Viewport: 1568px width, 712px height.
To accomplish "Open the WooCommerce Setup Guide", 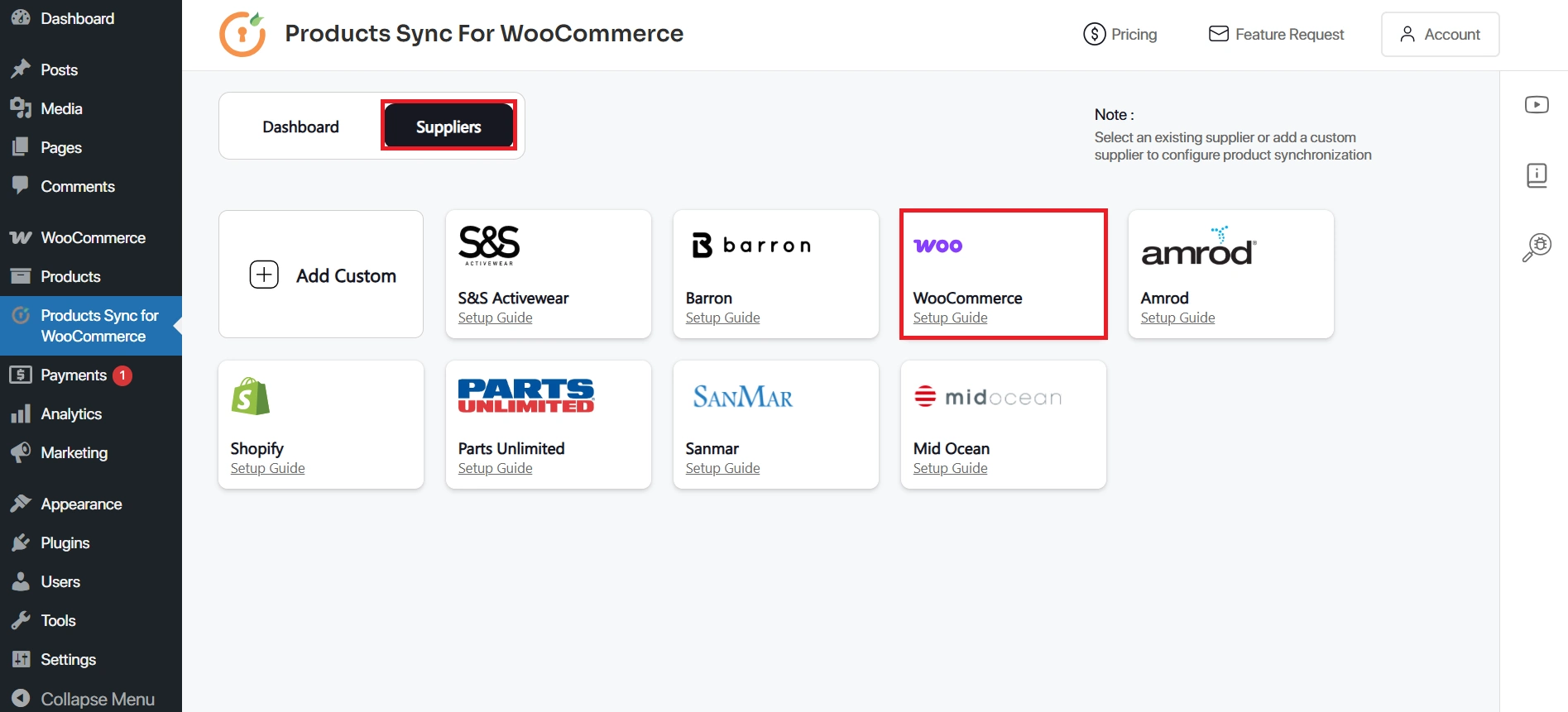I will [949, 317].
